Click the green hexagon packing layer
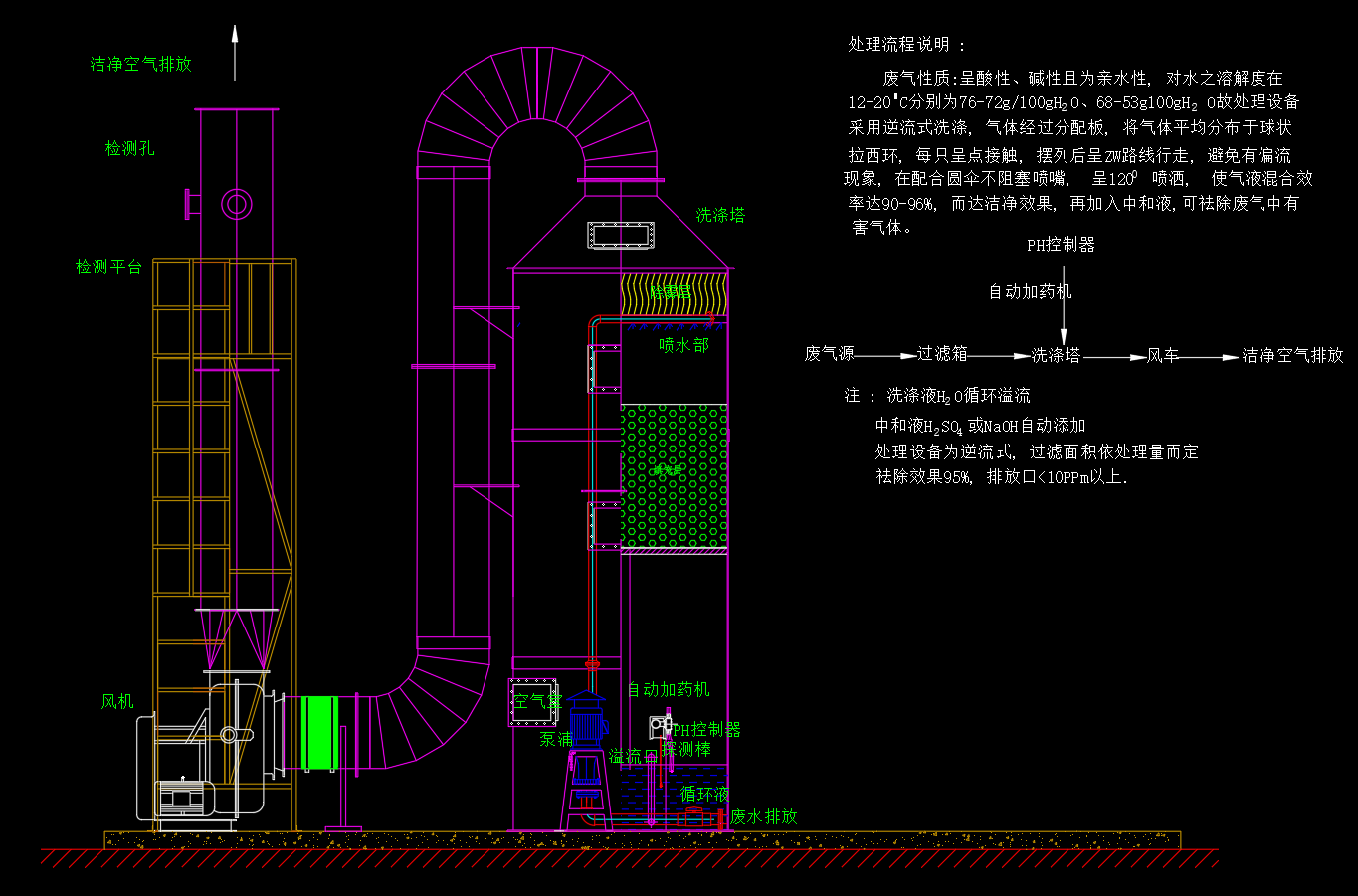Viewport: 1358px width, 896px height. pyautogui.click(x=674, y=474)
